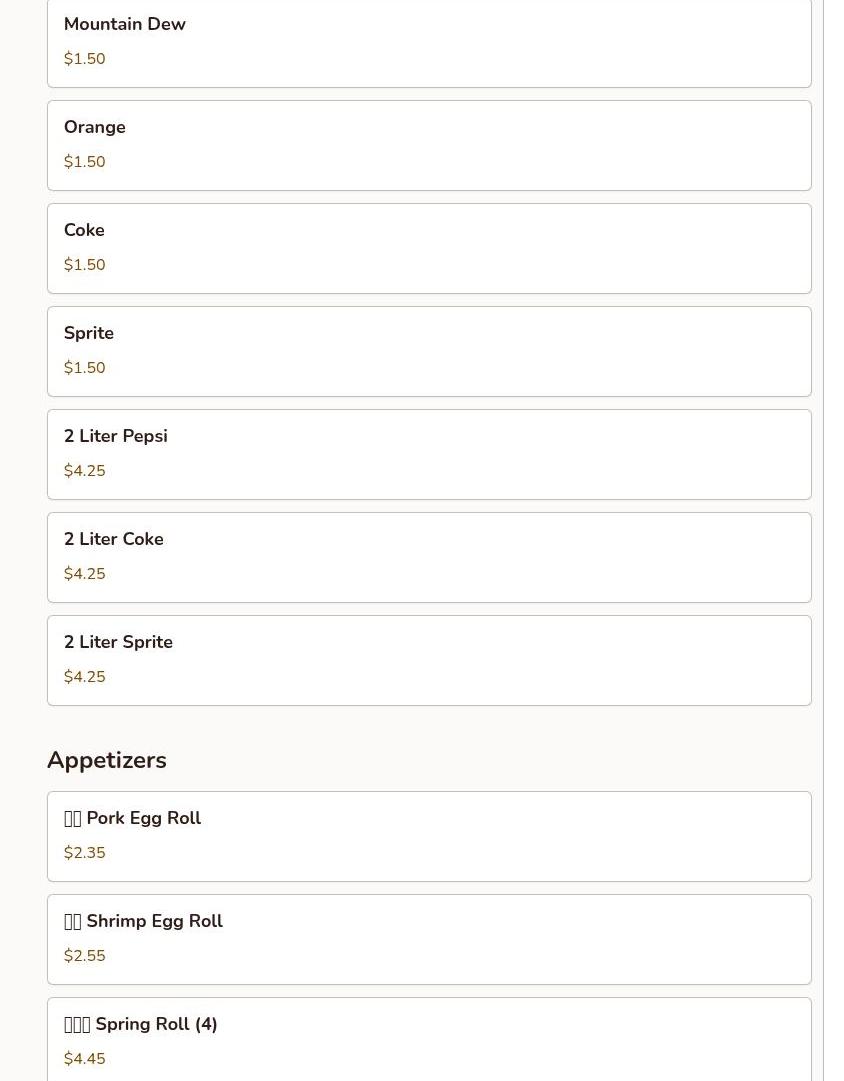Image resolution: width=844 pixels, height=1081 pixels.
Task: Choose the Orange soda card
Action: (x=428, y=145)
